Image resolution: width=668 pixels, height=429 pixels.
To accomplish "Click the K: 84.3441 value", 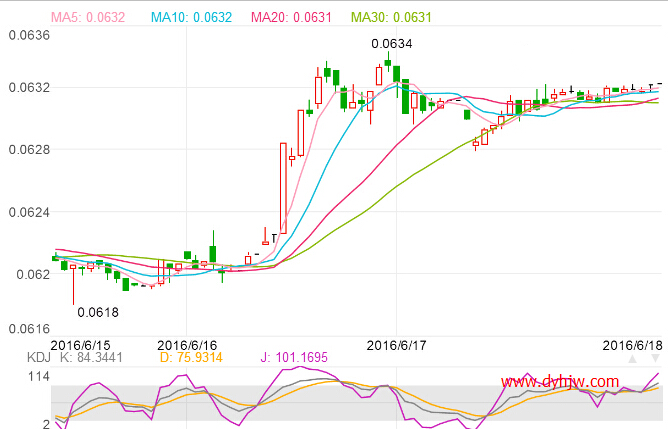I will (x=91, y=357).
